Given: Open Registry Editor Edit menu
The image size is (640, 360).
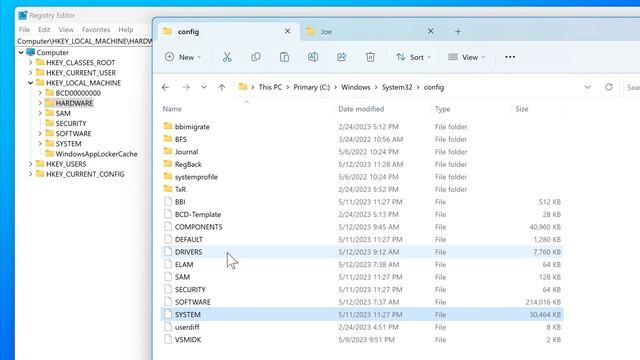Looking at the screenshot, I should 44,30.
